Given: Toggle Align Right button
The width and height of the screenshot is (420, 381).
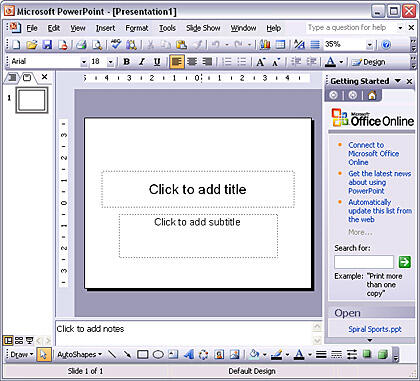Looking at the screenshot, I should (x=207, y=62).
